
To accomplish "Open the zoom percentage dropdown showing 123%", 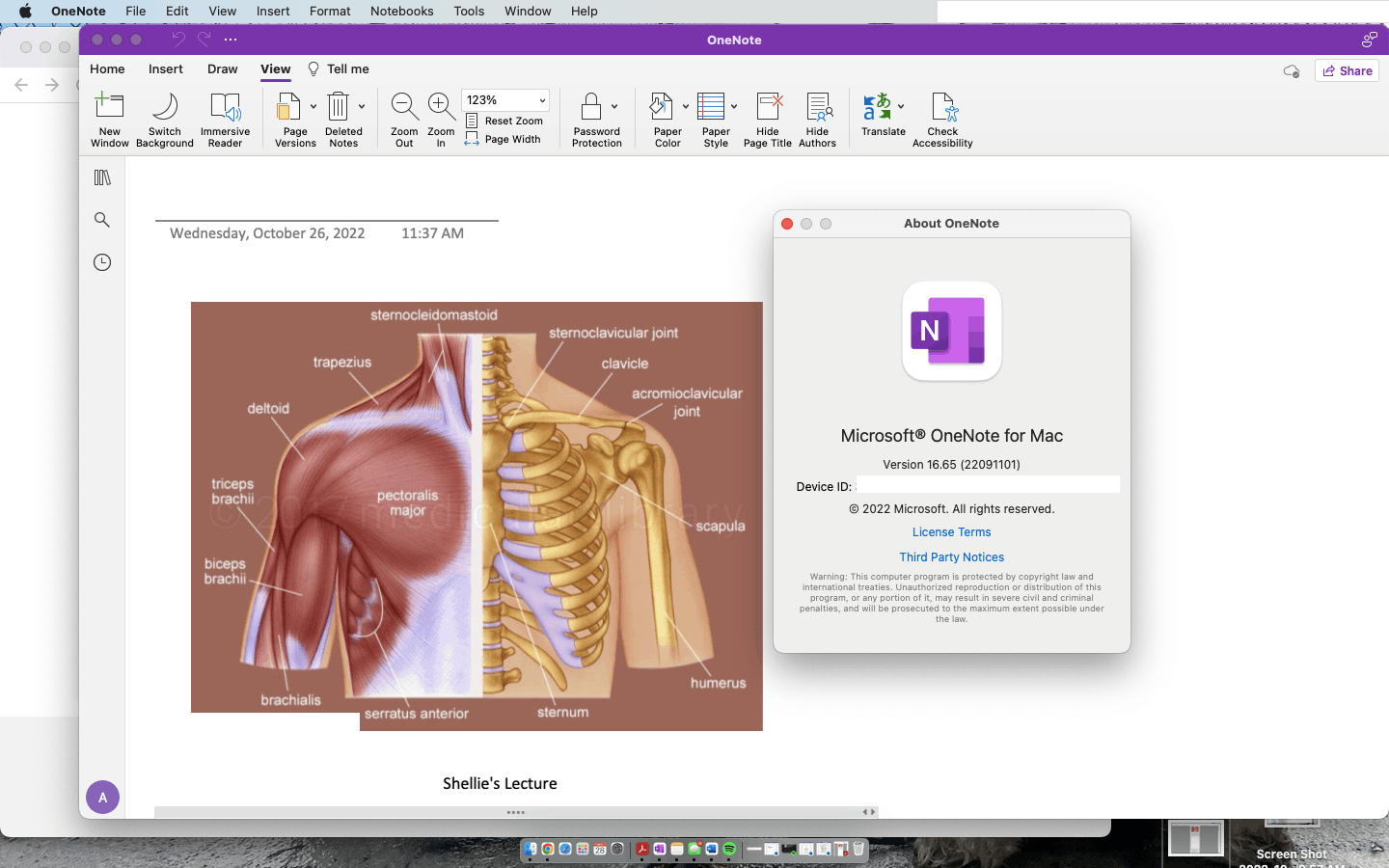I will [x=505, y=100].
